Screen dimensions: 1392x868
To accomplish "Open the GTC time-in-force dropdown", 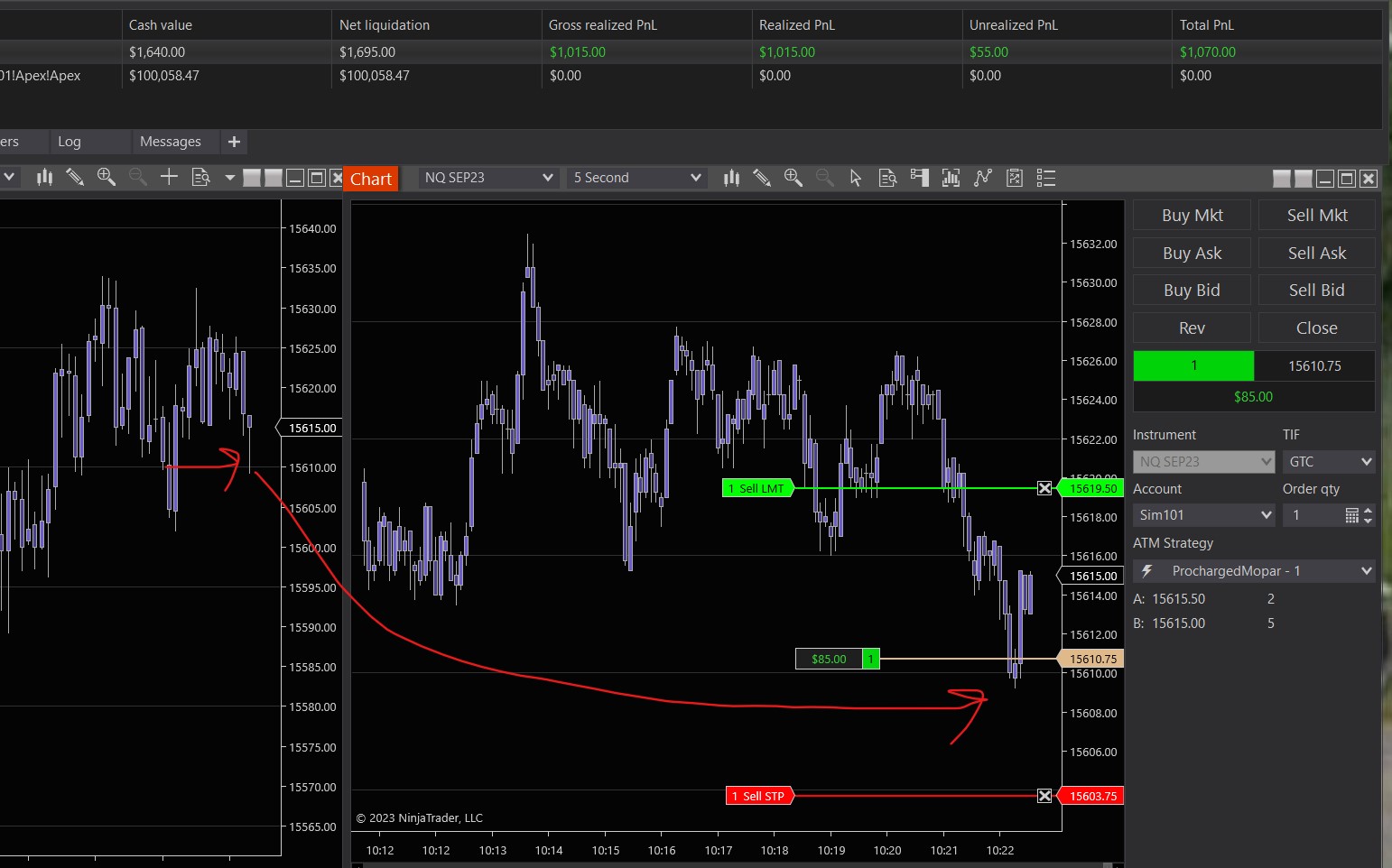I will [1329, 462].
